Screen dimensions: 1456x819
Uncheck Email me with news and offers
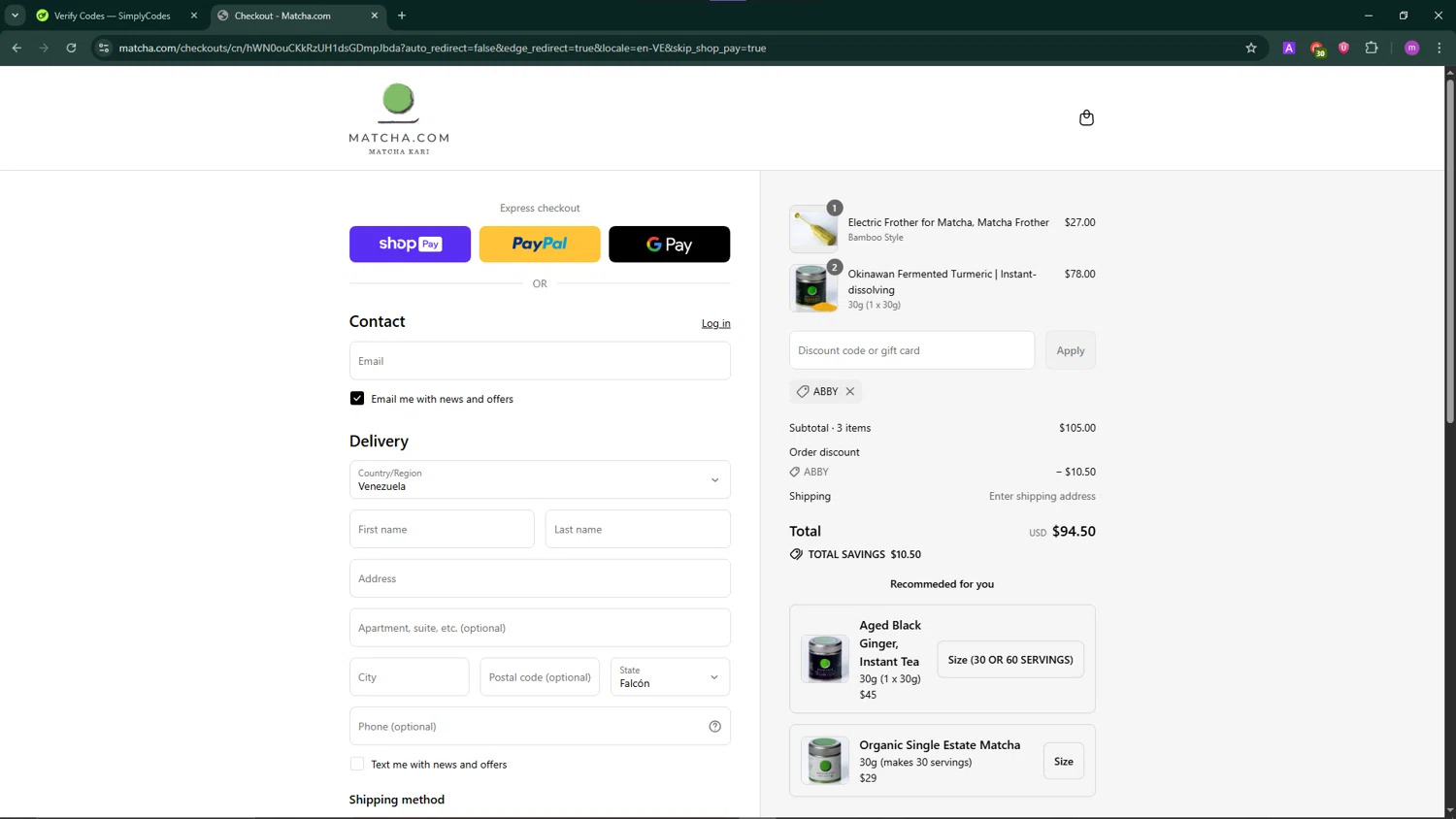point(357,399)
